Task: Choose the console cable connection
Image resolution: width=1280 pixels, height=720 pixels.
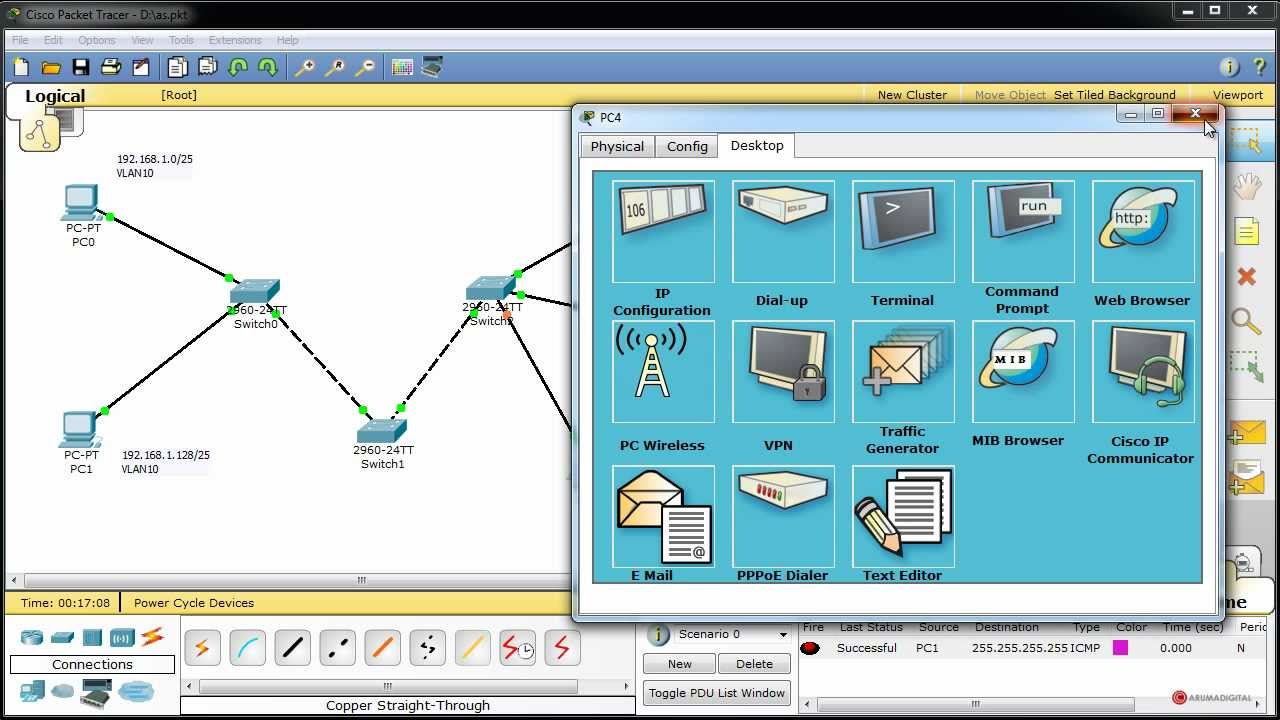Action: pos(247,648)
